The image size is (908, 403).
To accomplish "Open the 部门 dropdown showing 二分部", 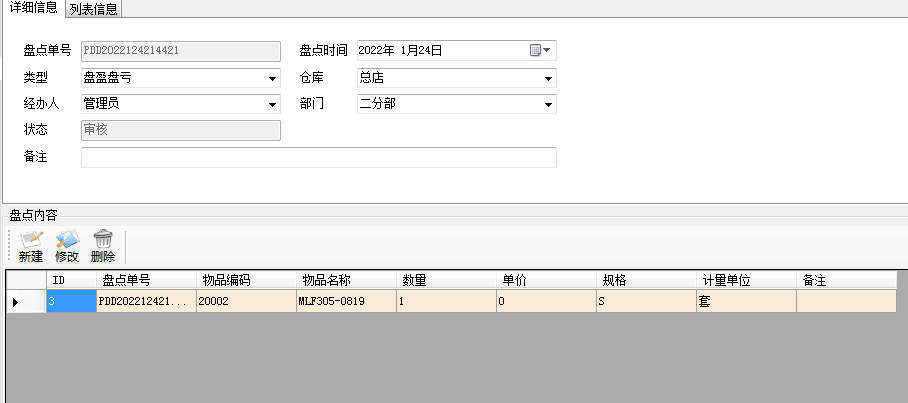I will coord(548,104).
